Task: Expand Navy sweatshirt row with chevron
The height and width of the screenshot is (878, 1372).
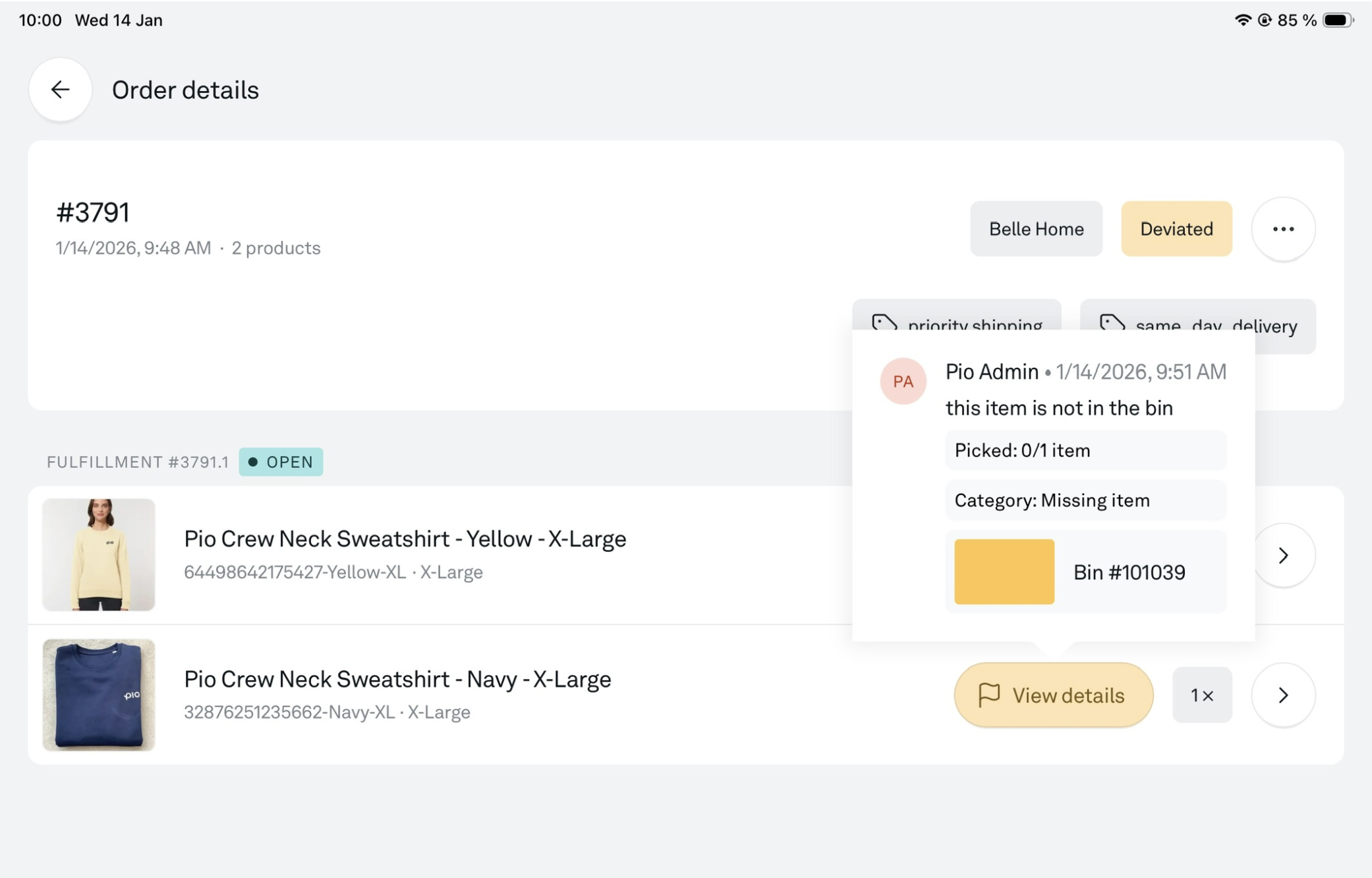Action: (x=1282, y=695)
